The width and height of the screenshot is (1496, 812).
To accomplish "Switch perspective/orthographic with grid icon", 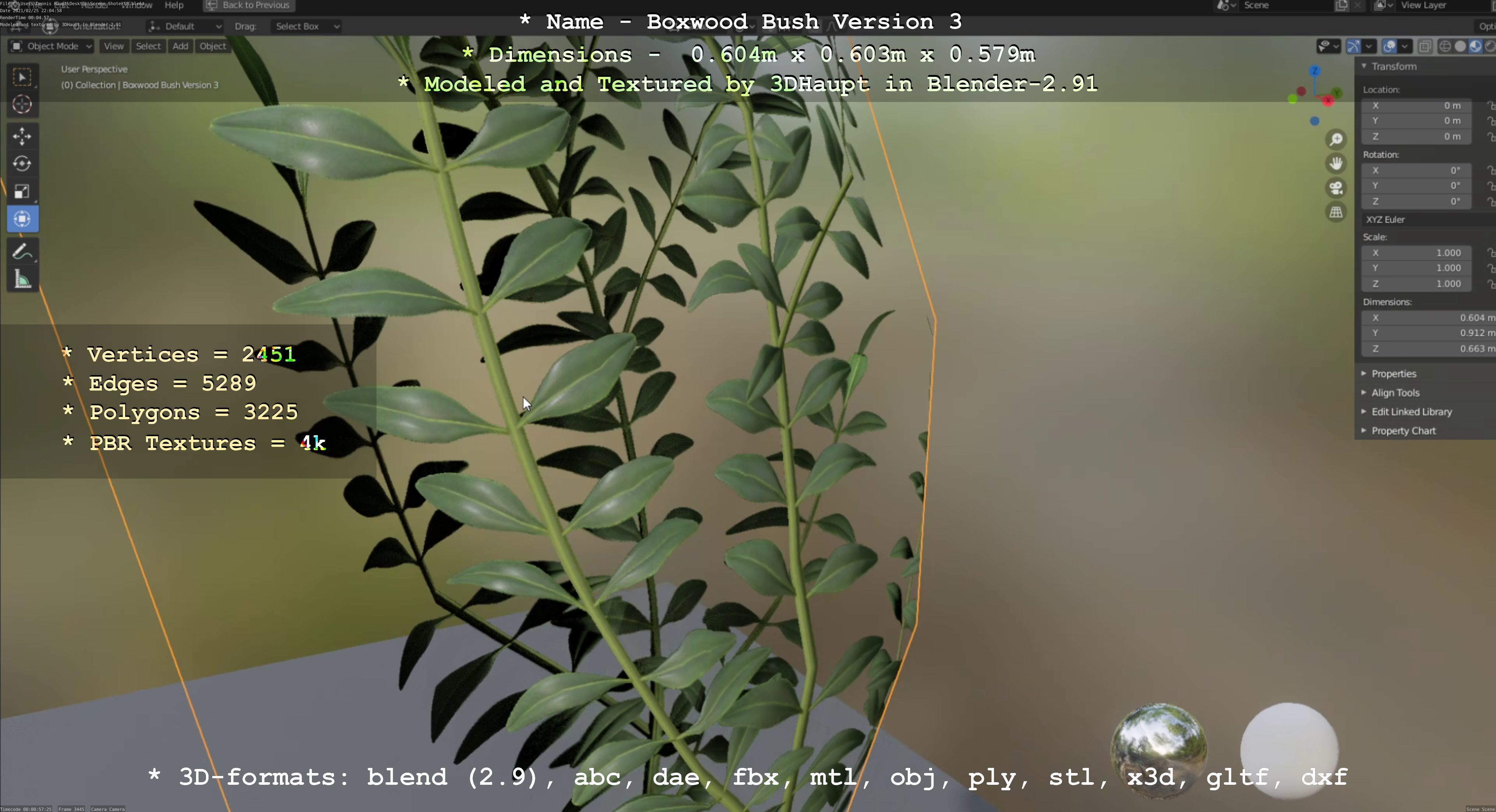I will 1336,213.
